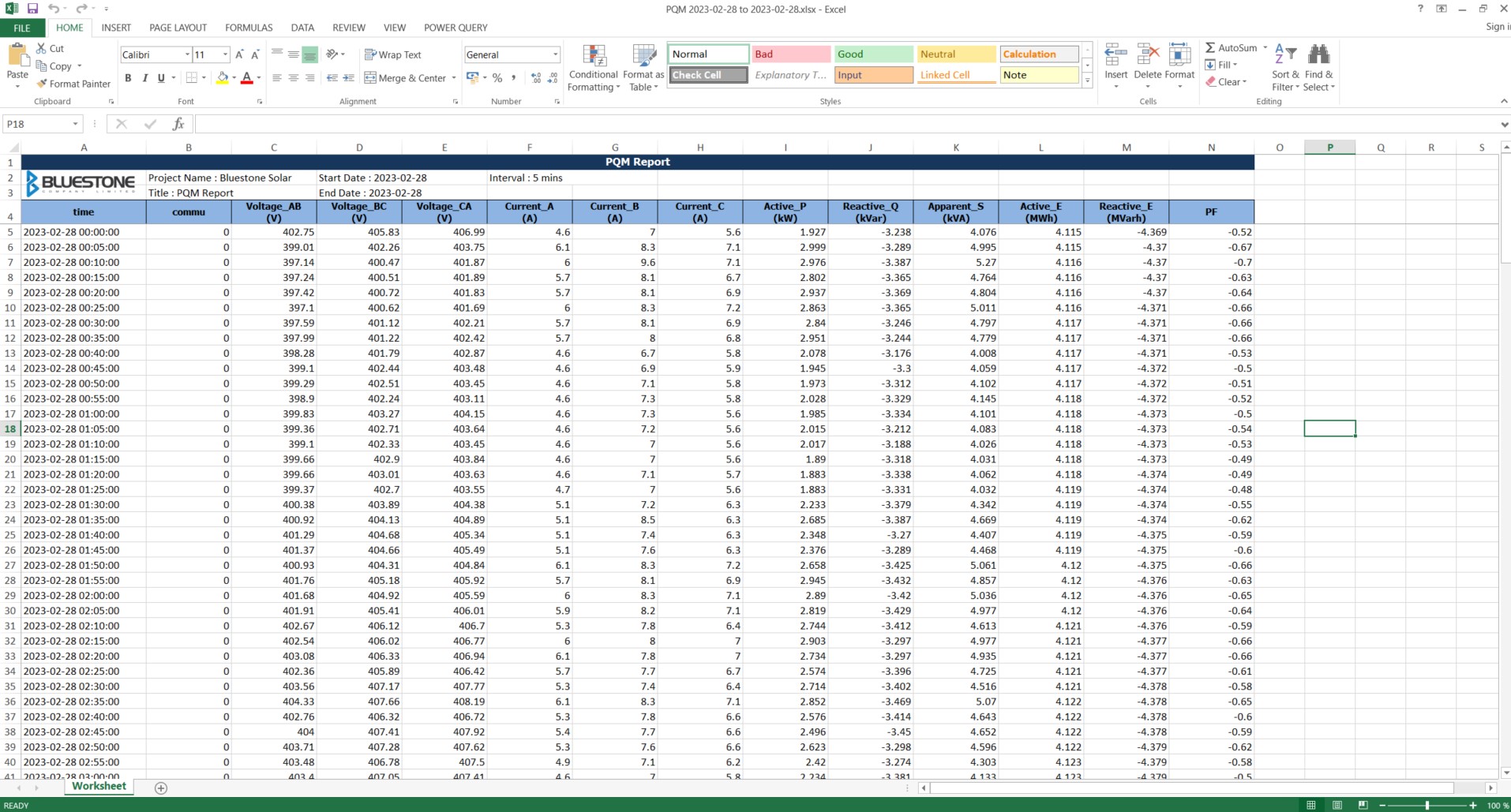The image size is (1511, 812).
Task: Open the font name dropdown showing Calibri
Action: tap(187, 54)
